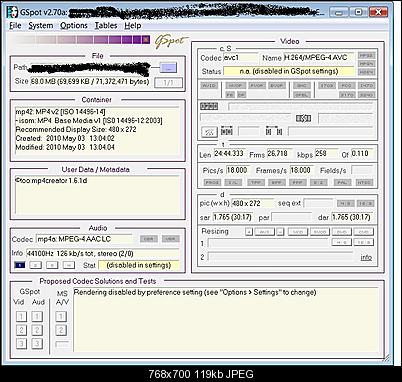Open the Help menu

[133, 26]
